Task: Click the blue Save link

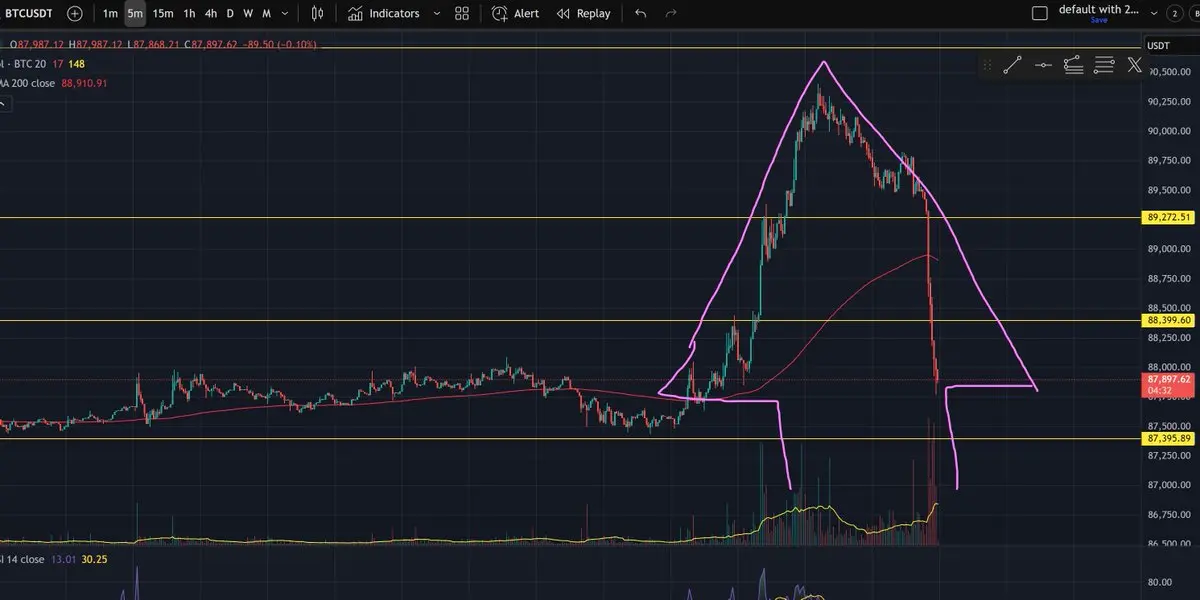Action: point(1099,20)
